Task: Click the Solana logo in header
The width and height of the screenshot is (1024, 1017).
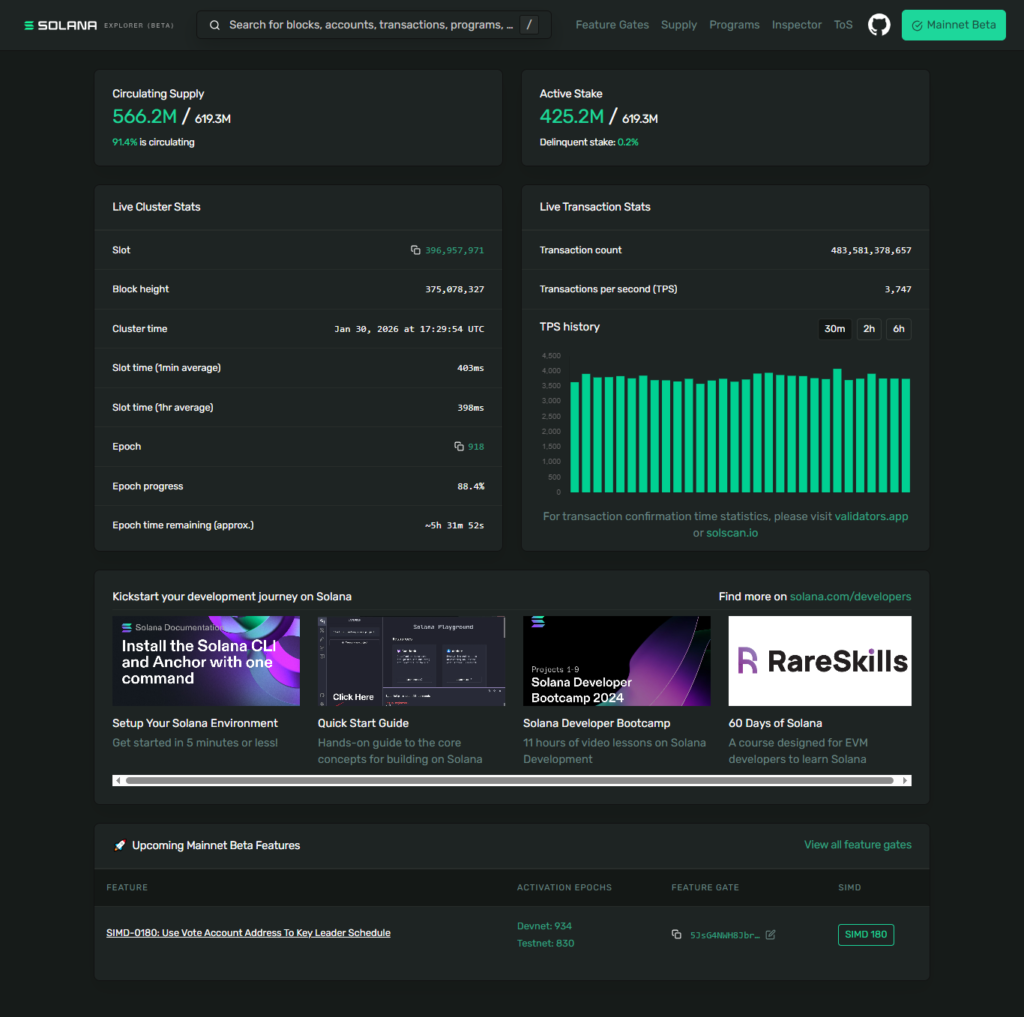Action: click(61, 25)
